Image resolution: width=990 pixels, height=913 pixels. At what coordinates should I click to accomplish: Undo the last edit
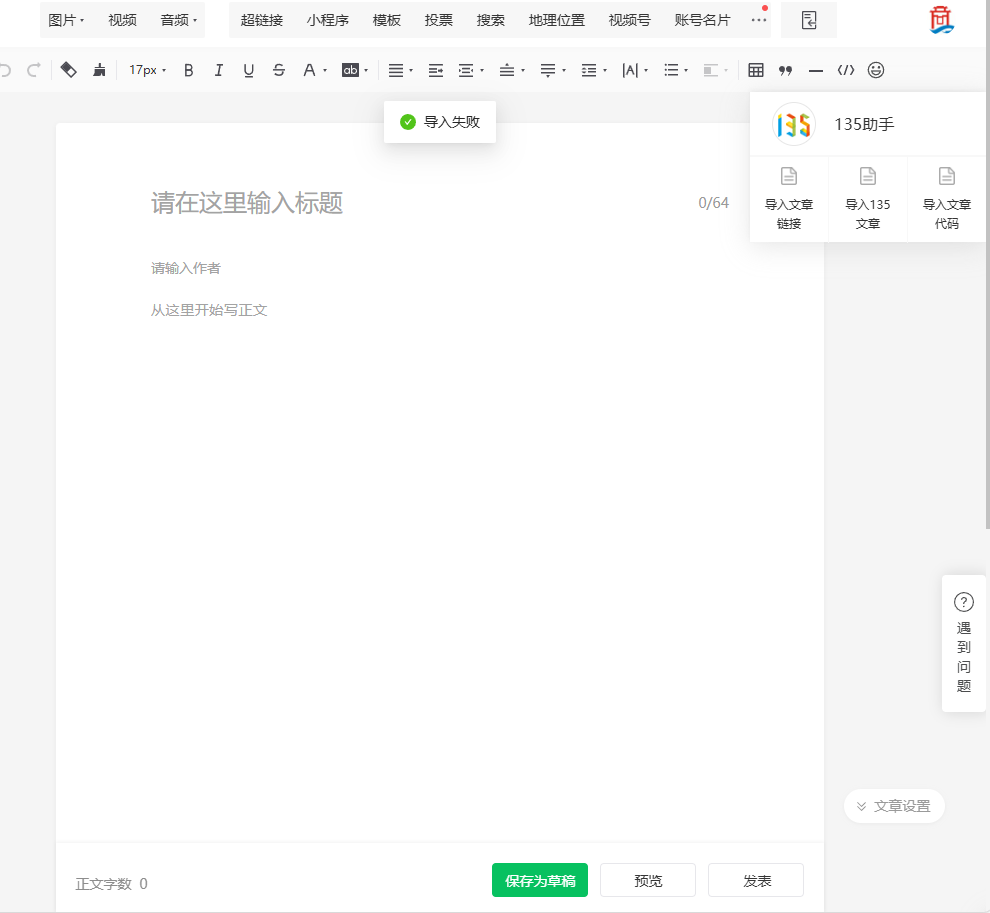(x=5, y=70)
